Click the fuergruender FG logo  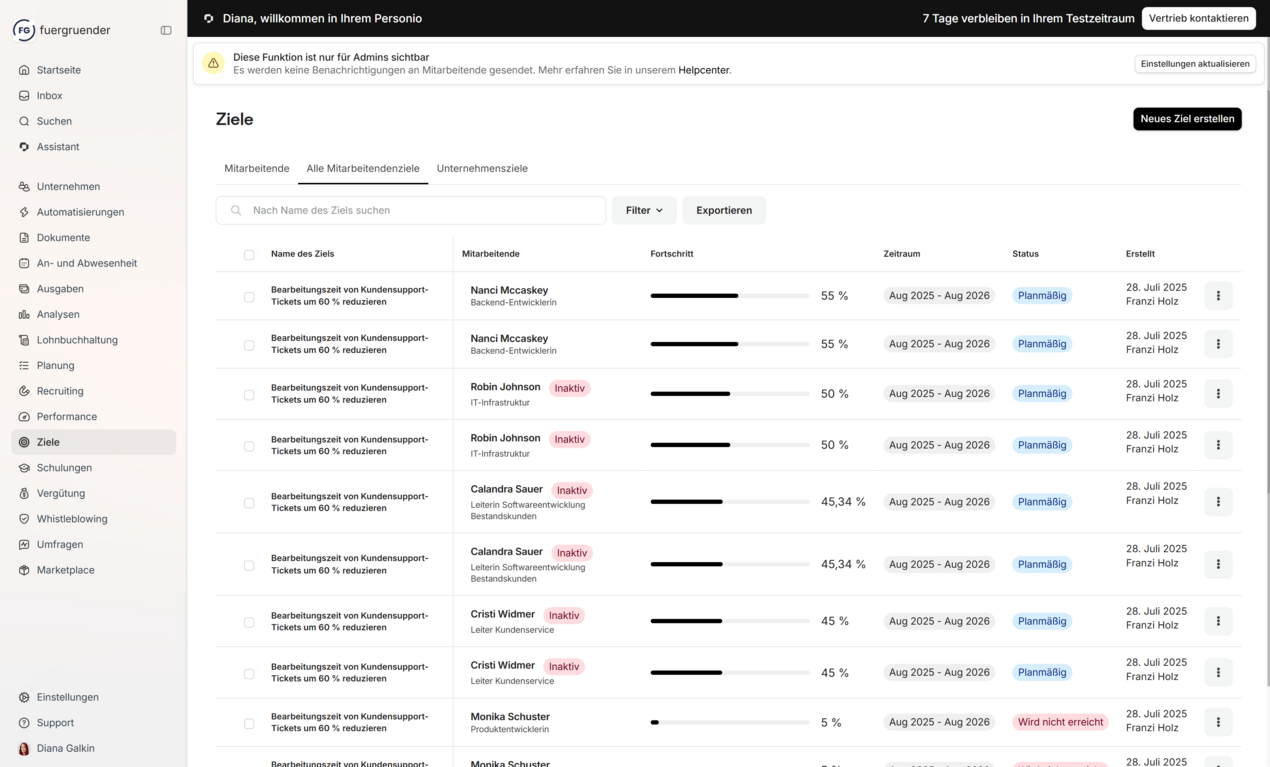[x=23, y=30]
